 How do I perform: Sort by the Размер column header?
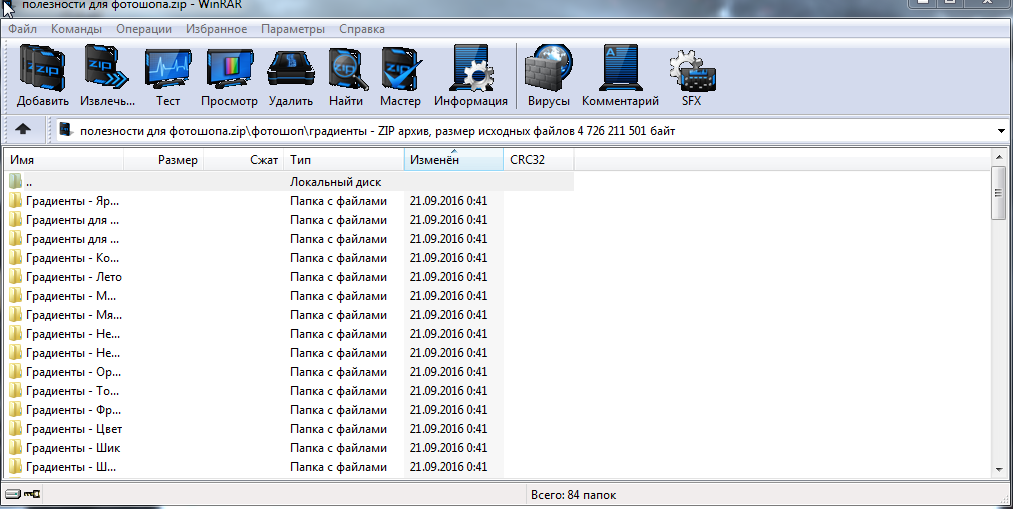click(163, 160)
